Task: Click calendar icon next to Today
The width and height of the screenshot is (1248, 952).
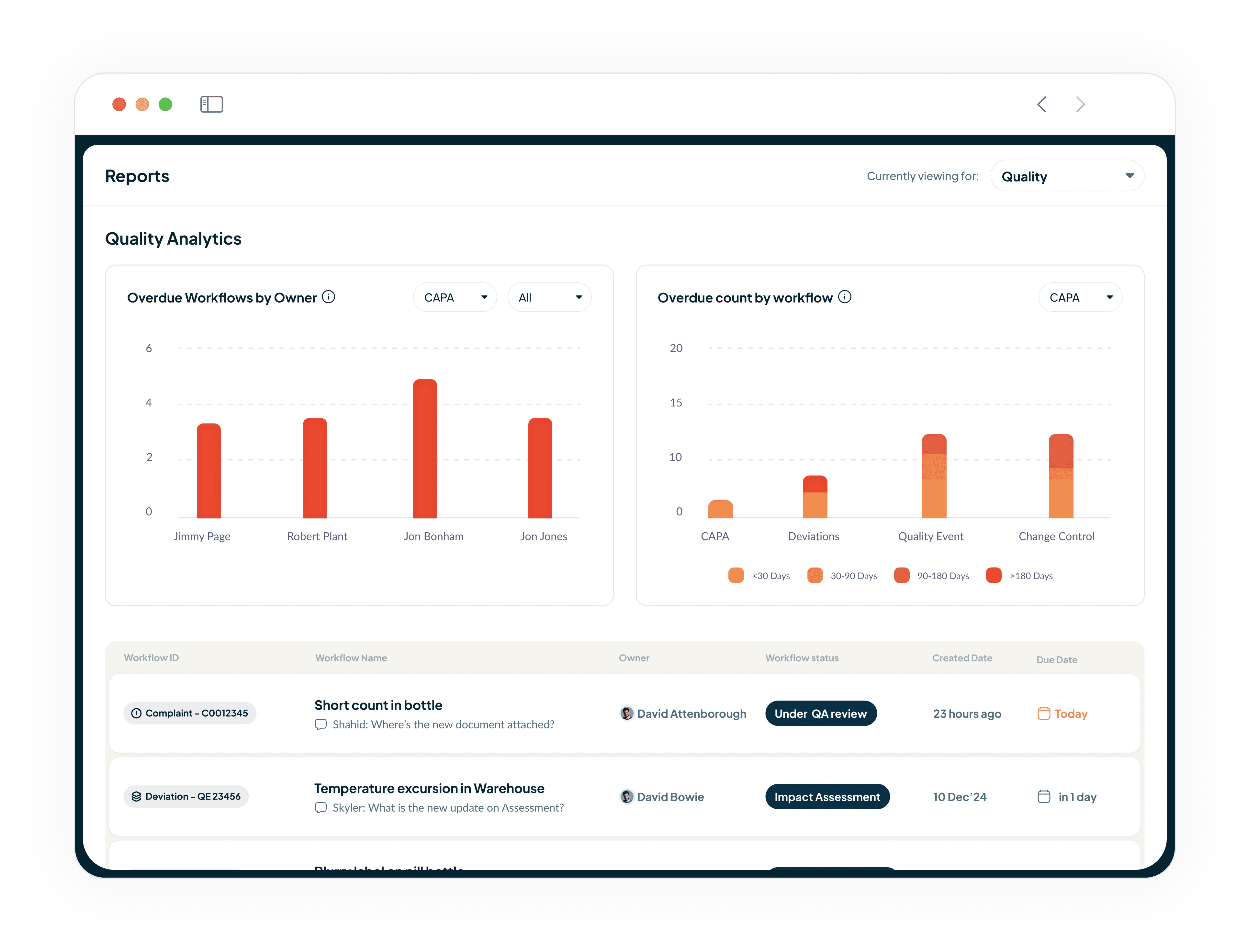Action: (x=1043, y=714)
